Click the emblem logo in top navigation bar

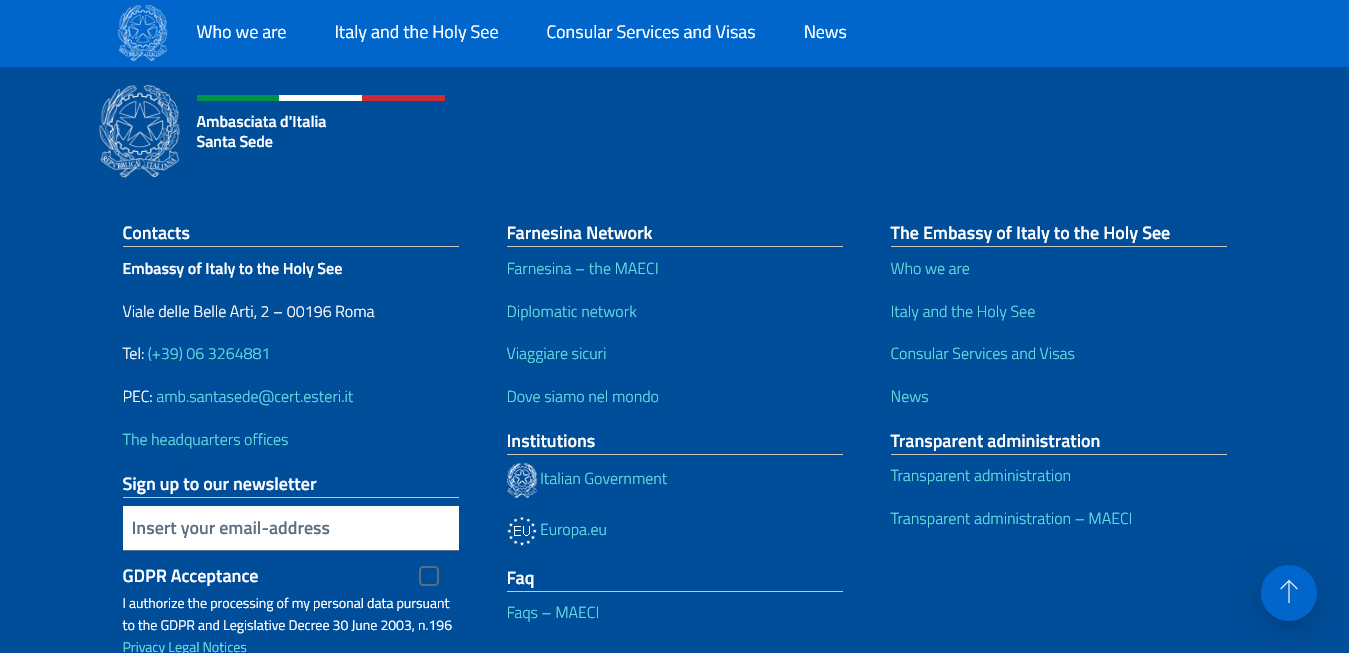coord(143,33)
